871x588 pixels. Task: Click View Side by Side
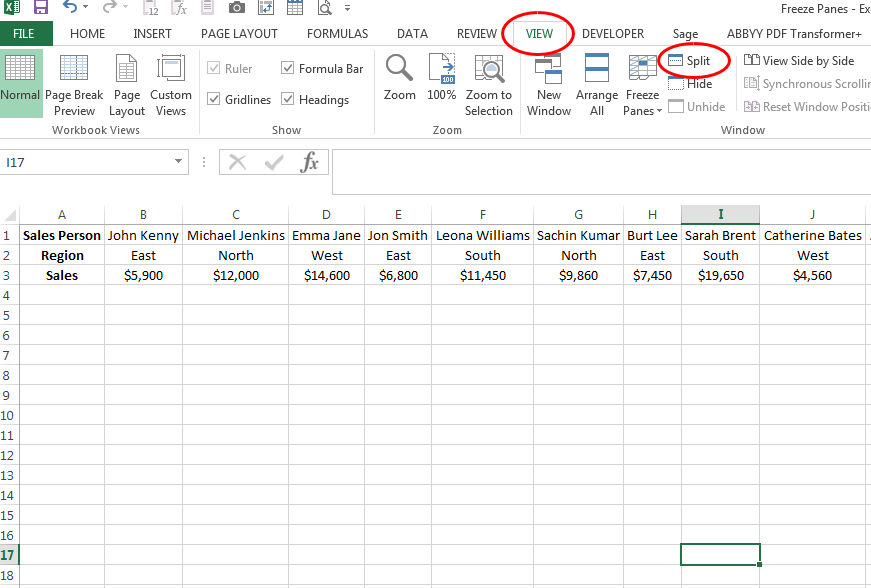799,61
